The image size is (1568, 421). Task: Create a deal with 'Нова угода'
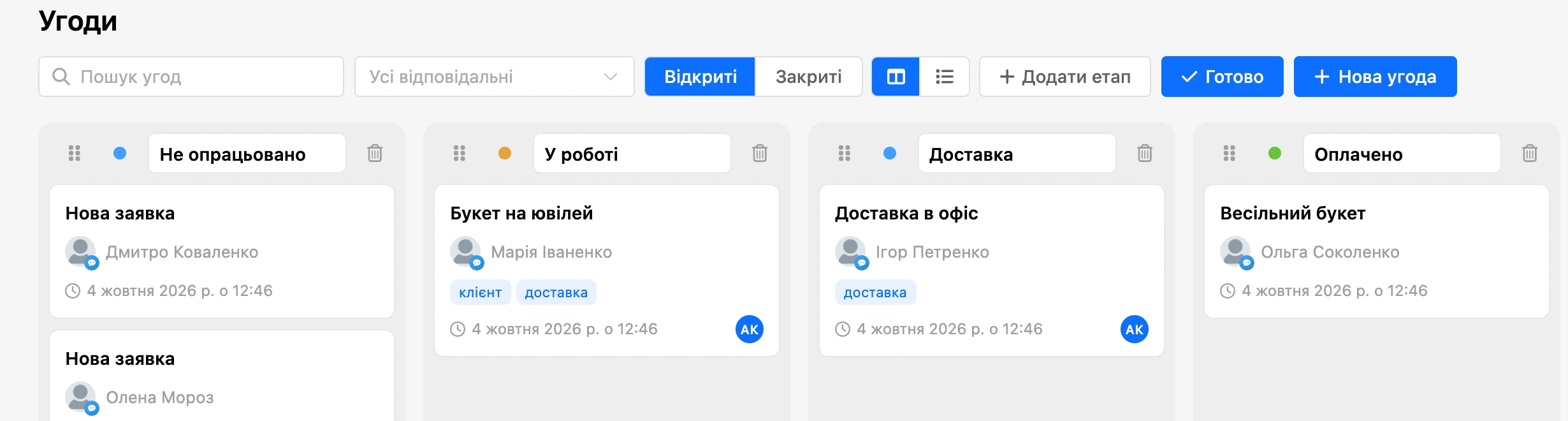[1376, 77]
